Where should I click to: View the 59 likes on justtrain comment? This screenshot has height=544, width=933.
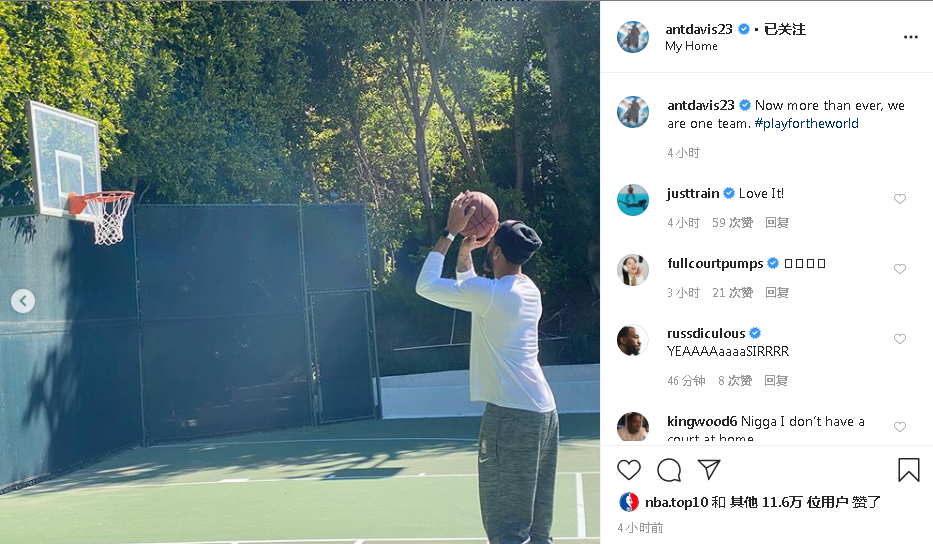coord(732,223)
